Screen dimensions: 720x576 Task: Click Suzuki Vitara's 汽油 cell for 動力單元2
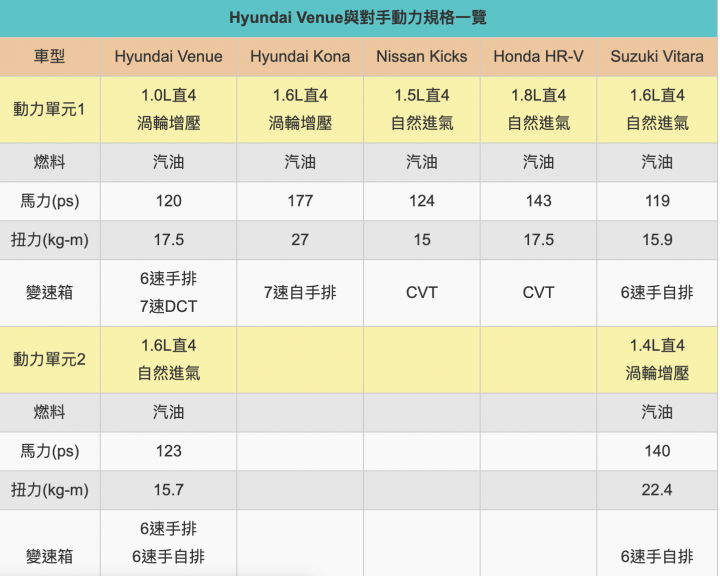coord(657,412)
